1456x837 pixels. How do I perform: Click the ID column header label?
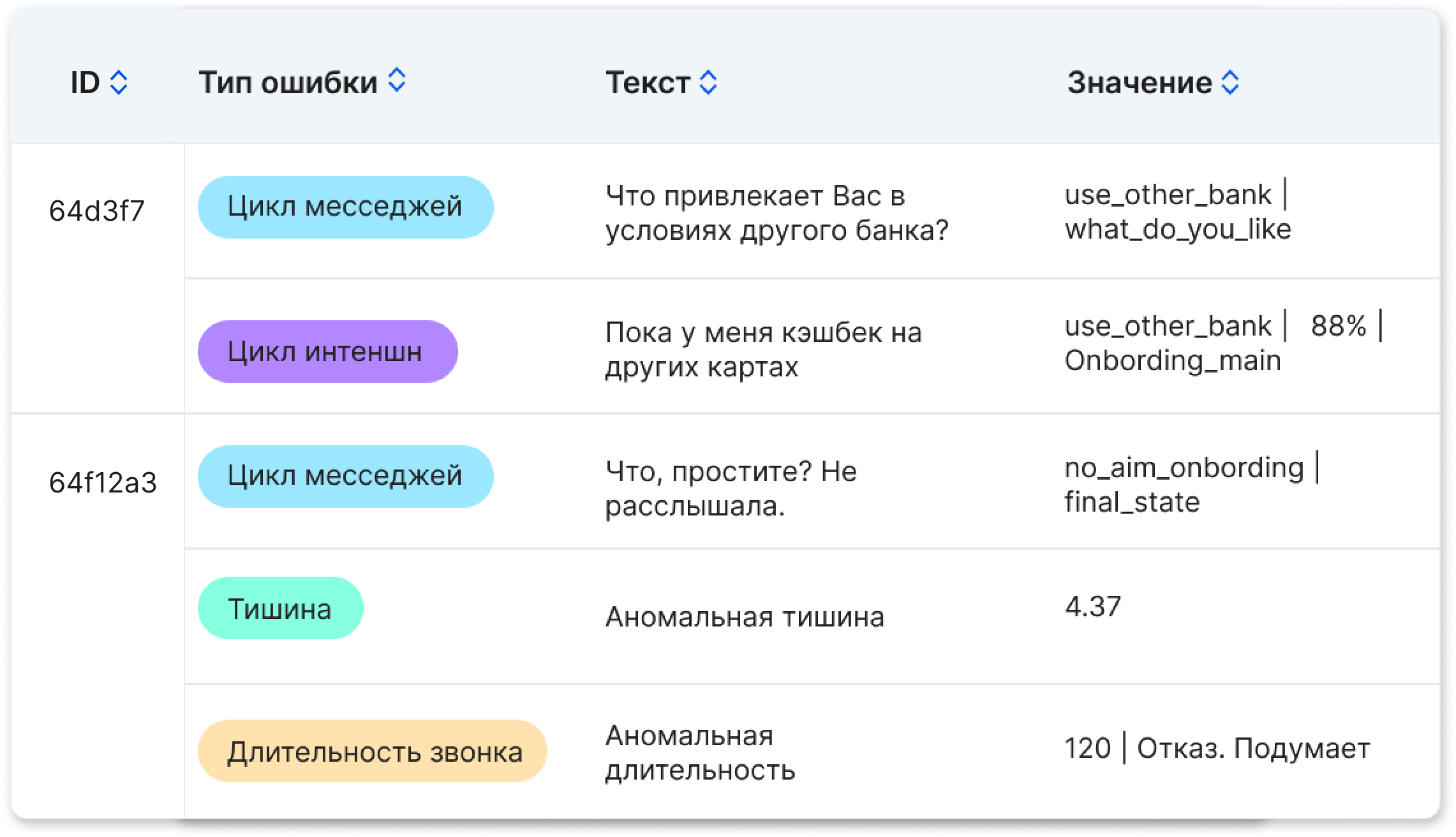[85, 83]
